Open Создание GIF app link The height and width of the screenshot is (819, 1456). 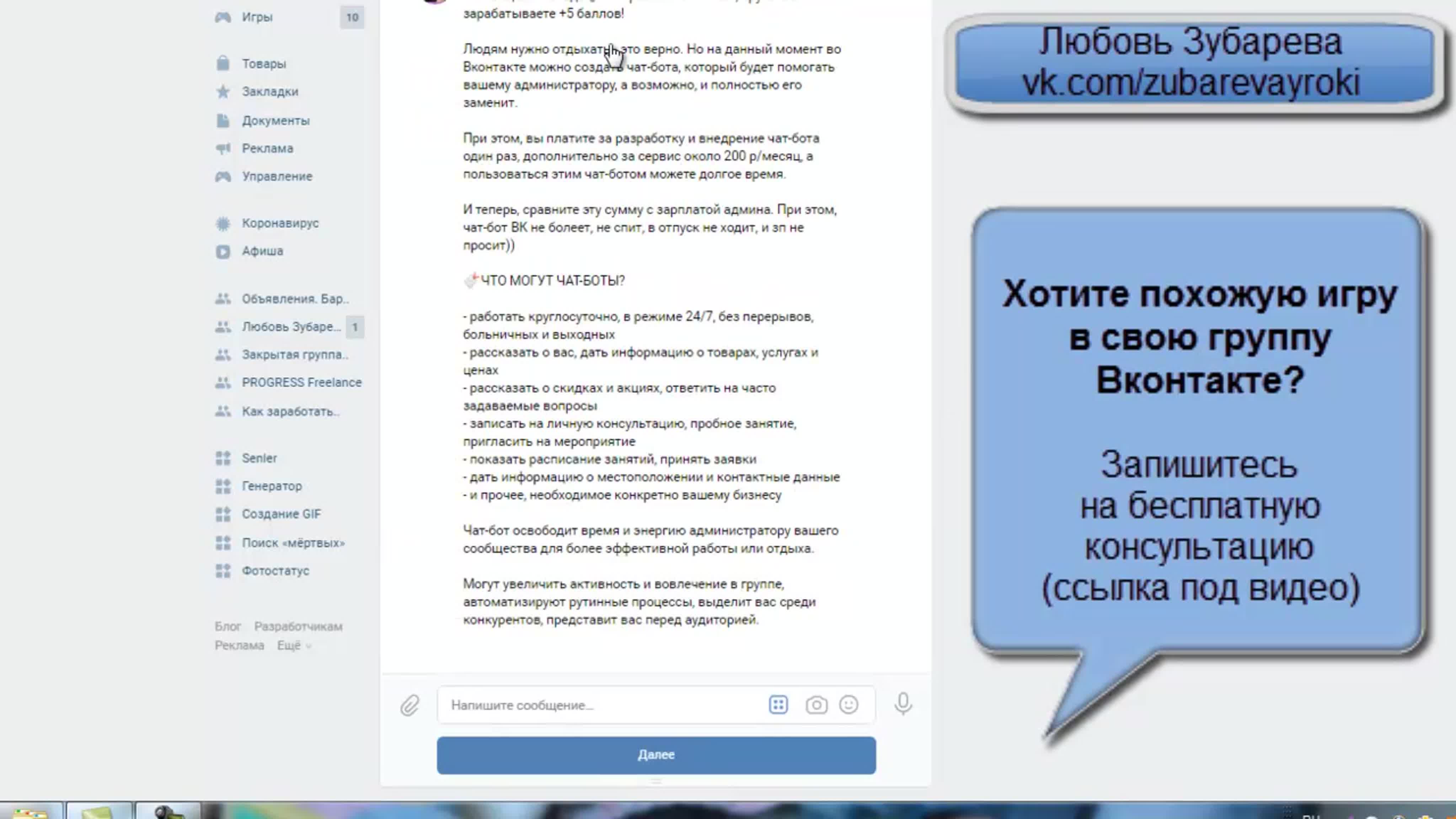282,514
